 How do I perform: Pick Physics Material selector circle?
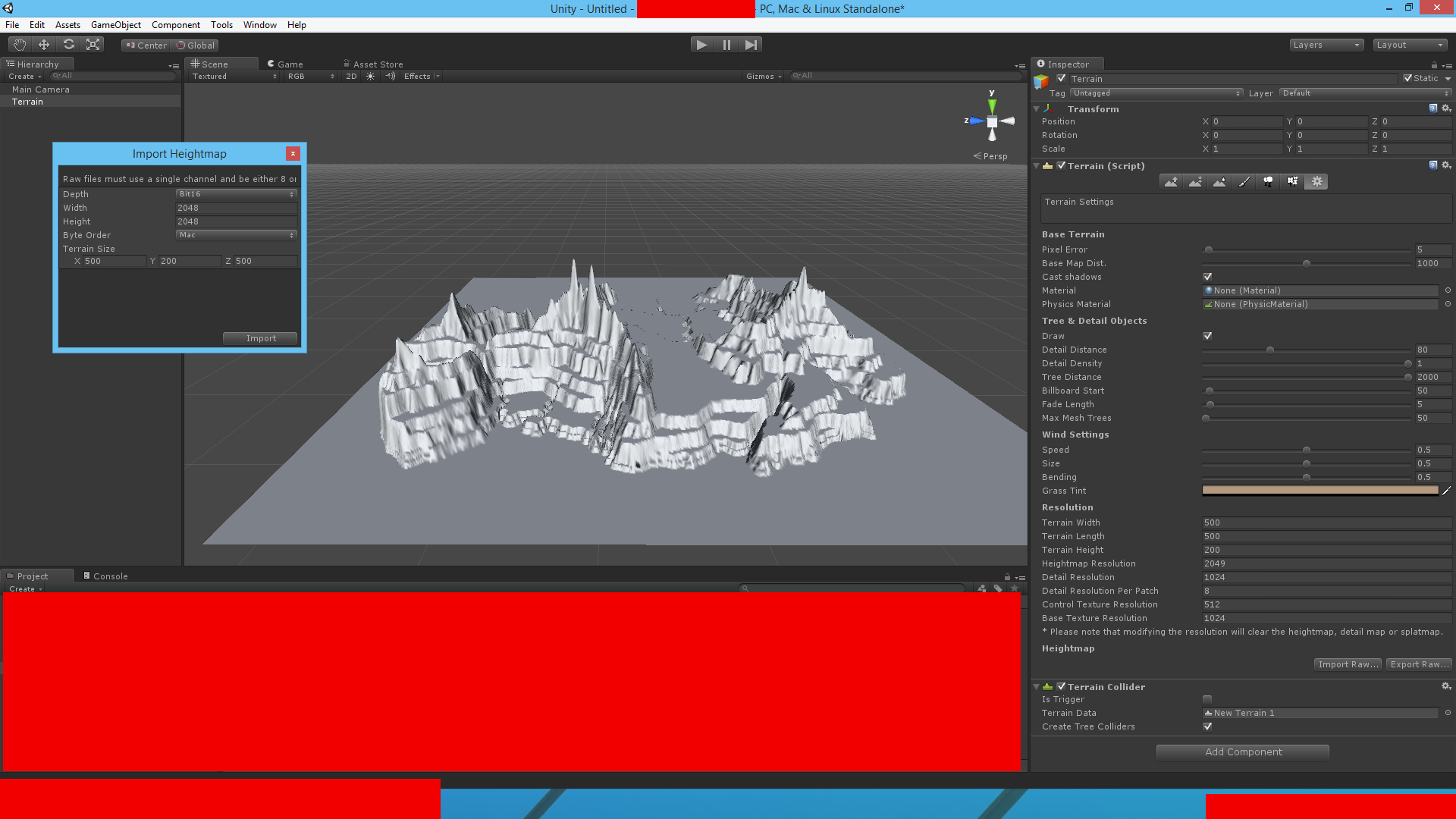click(x=1448, y=304)
